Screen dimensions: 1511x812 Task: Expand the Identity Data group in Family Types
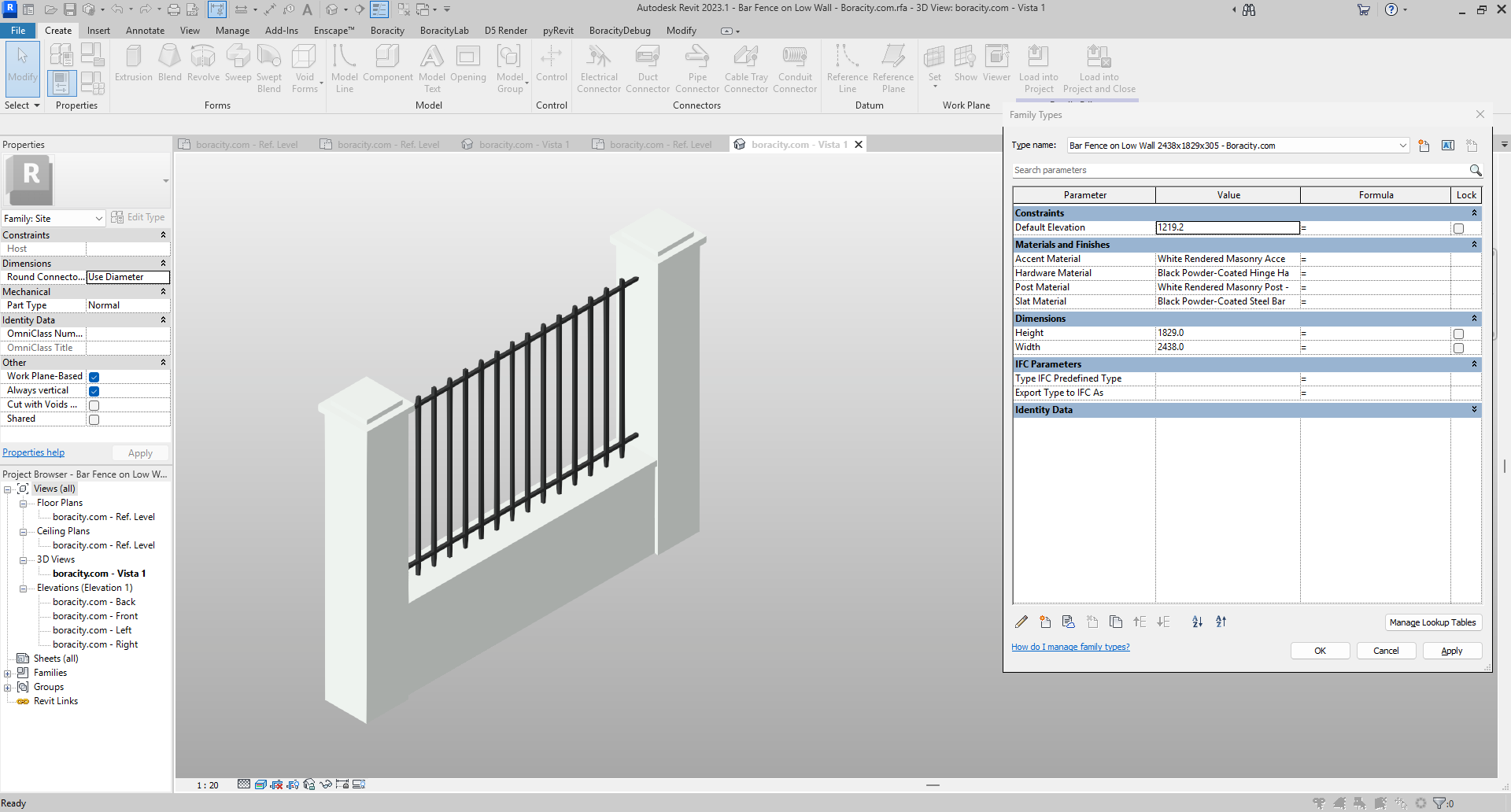point(1474,410)
